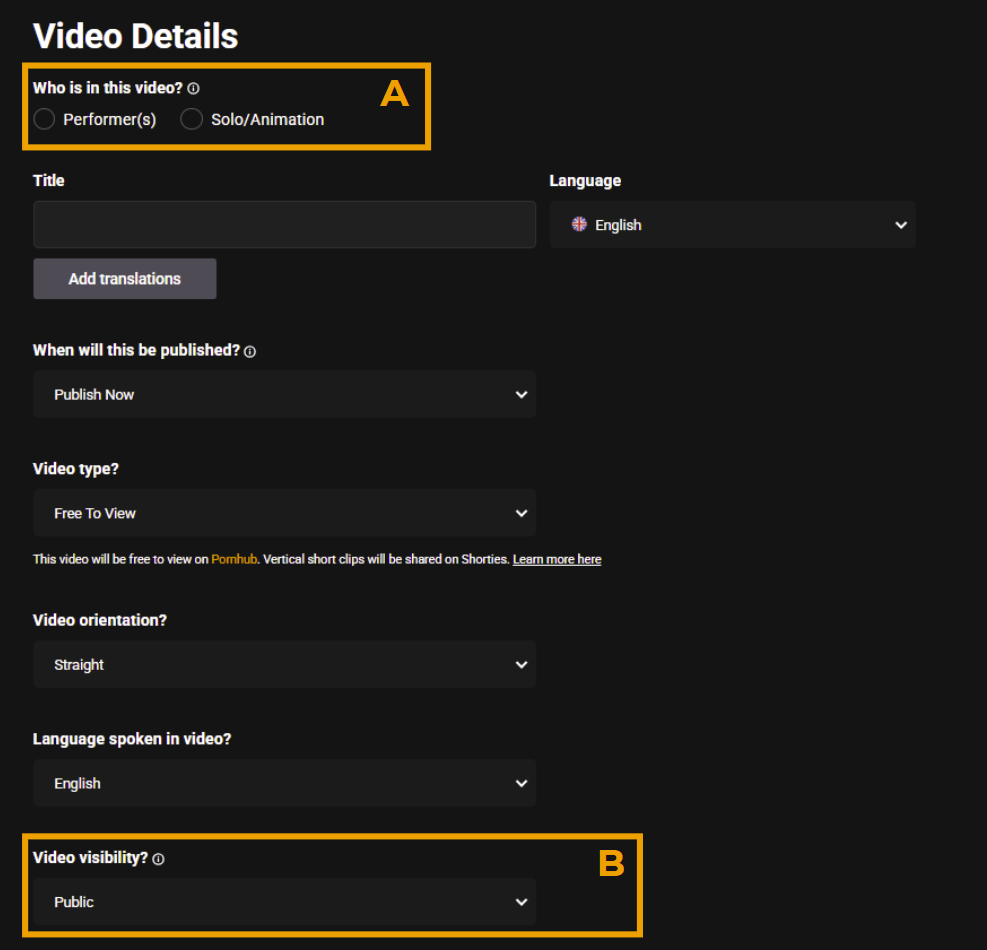Click inside the Title text field
The width and height of the screenshot is (987, 950).
point(285,225)
